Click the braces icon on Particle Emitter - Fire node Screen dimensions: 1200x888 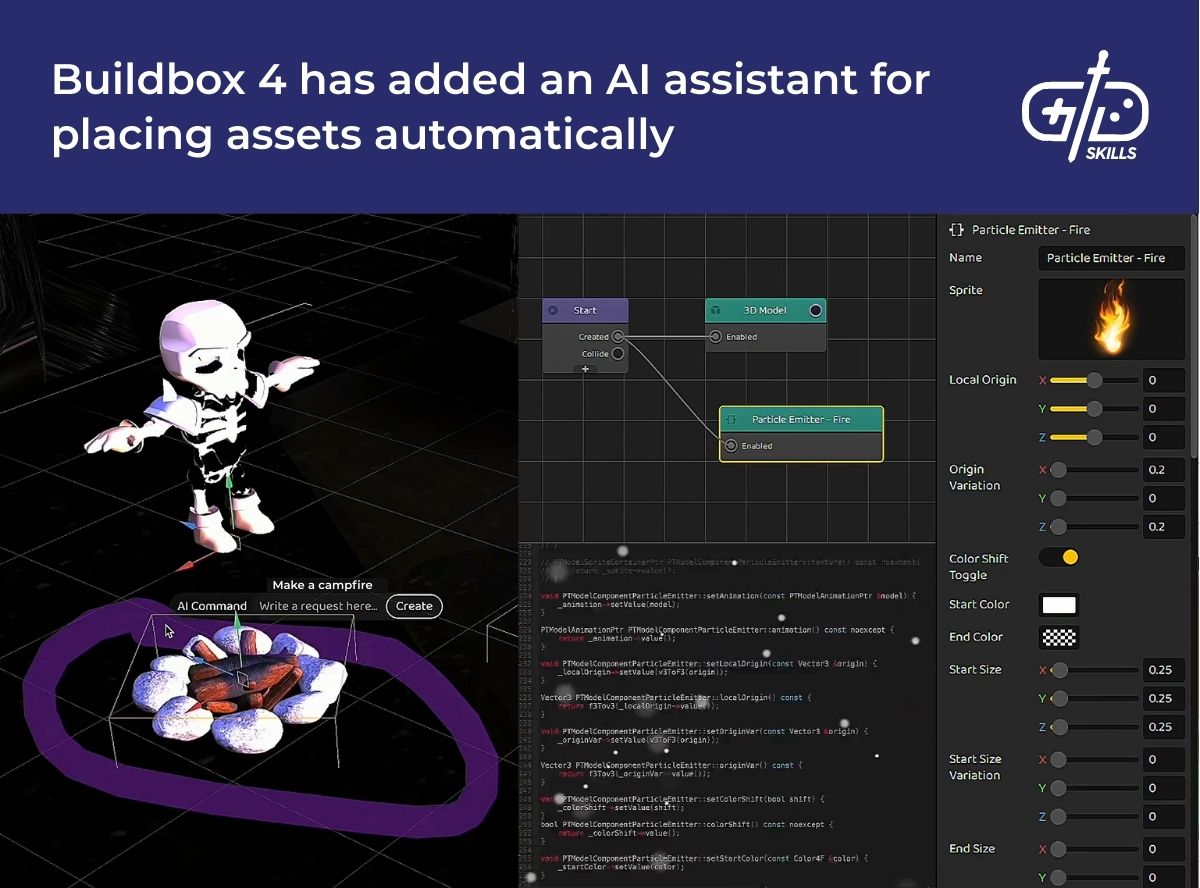click(731, 419)
